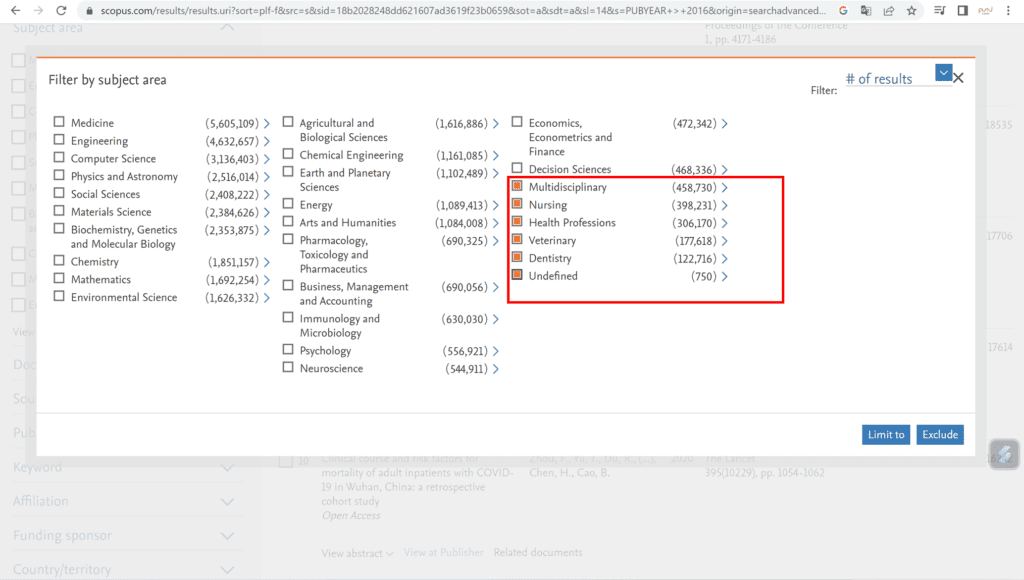Uncheck the Undefined subject checkbox

[x=519, y=276]
